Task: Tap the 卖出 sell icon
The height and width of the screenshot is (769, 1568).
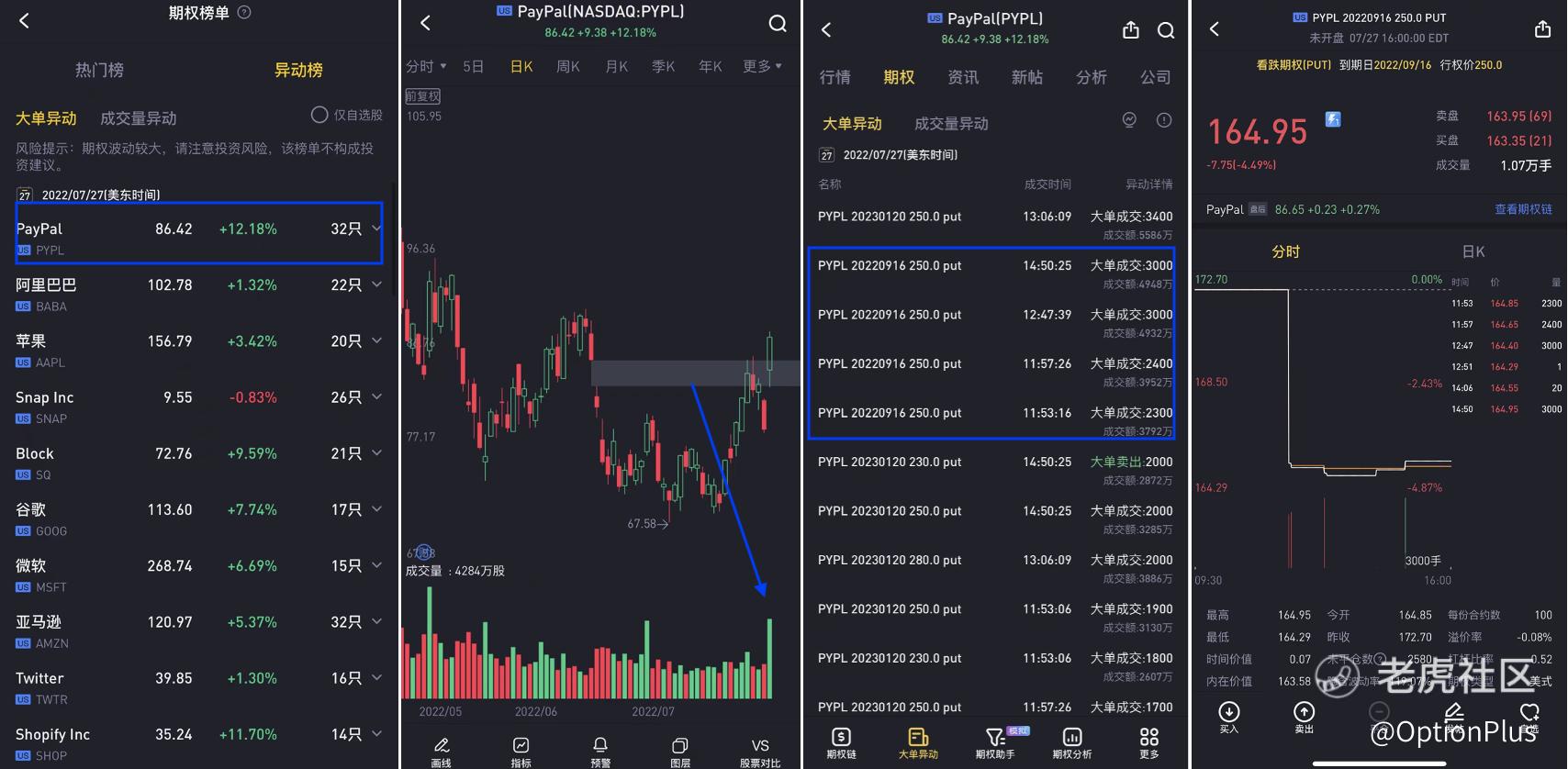Action: (x=1304, y=718)
